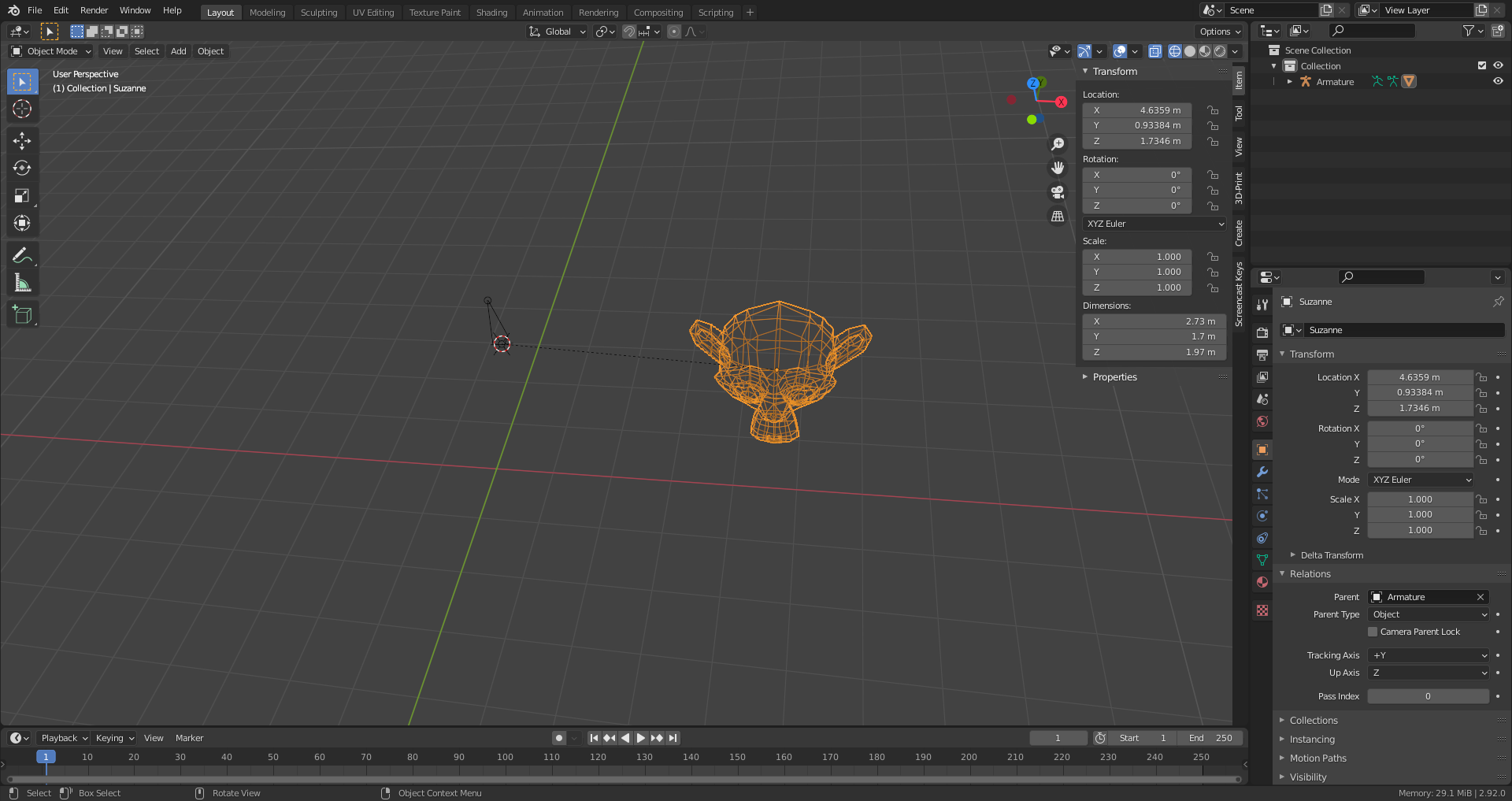This screenshot has height=801, width=1512.
Task: Click the zoom view magnifier icon
Action: [x=1058, y=144]
